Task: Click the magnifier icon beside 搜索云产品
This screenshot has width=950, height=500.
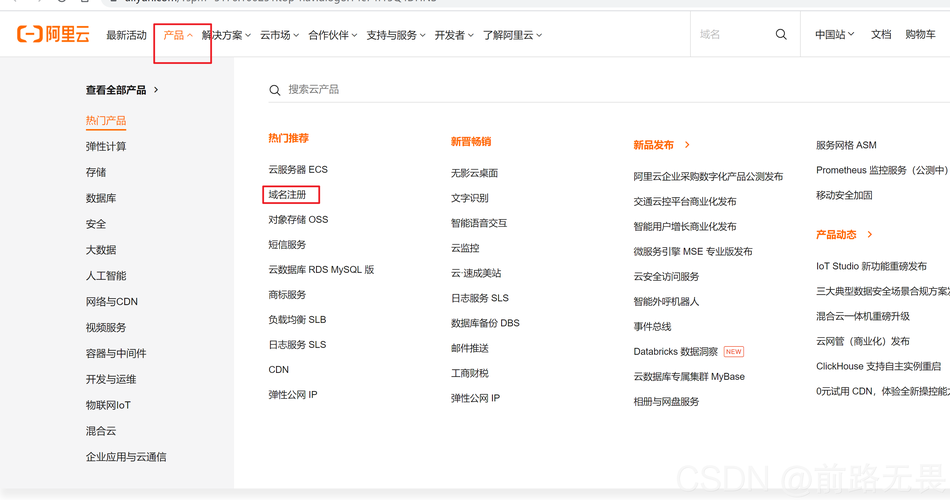Action: click(274, 90)
